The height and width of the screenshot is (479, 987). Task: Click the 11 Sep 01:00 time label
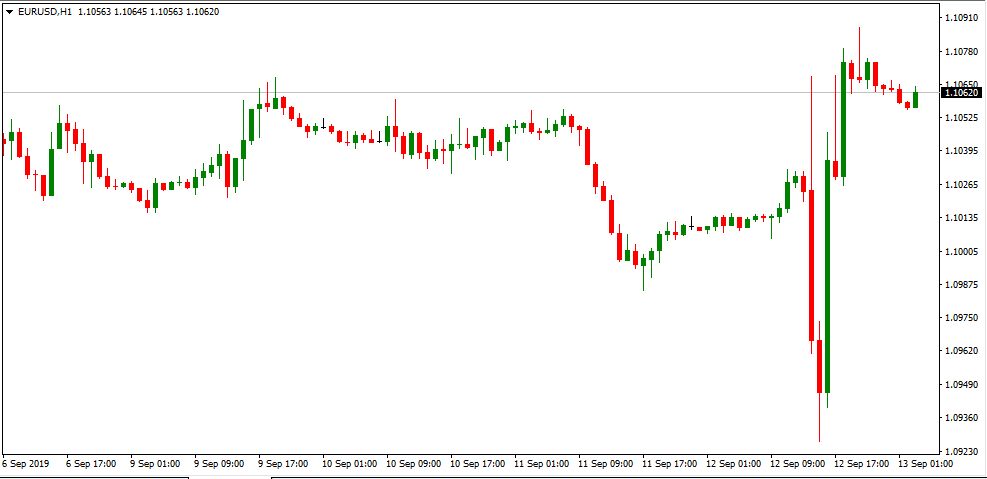[x=542, y=464]
